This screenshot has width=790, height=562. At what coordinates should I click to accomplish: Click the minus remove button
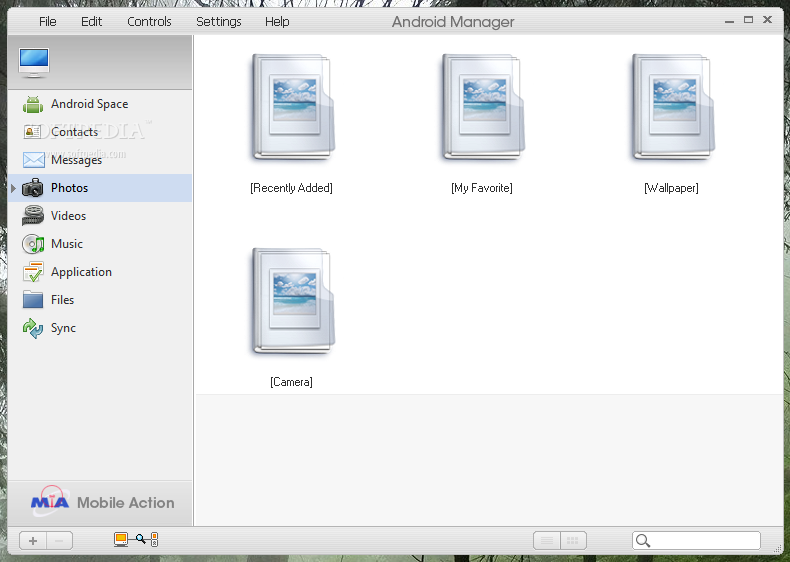pos(59,541)
